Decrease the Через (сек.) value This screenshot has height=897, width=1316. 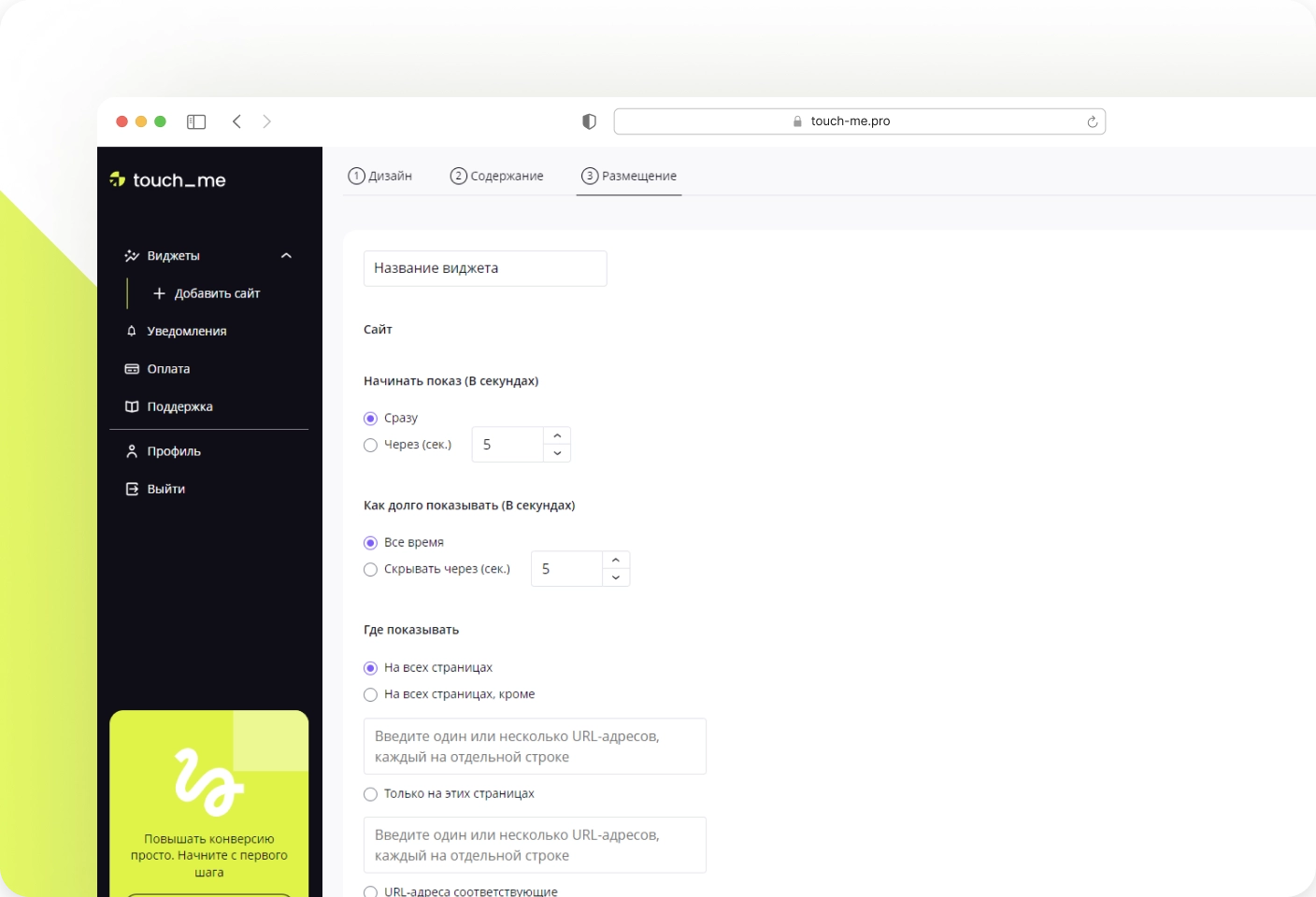point(557,453)
